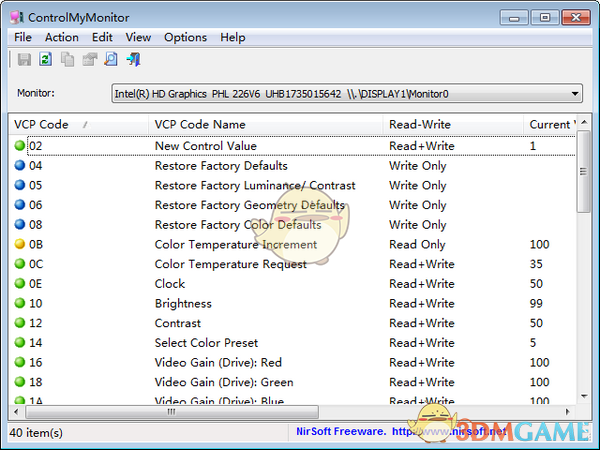Click the blue icon for code 04
The height and width of the screenshot is (450, 600).
[x=20, y=166]
